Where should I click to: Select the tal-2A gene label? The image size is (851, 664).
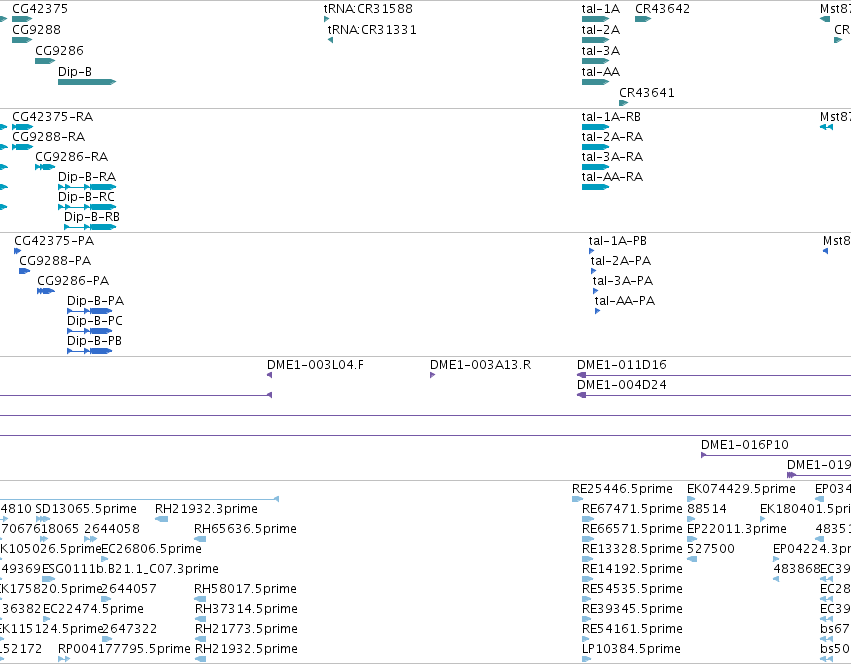tap(600, 29)
